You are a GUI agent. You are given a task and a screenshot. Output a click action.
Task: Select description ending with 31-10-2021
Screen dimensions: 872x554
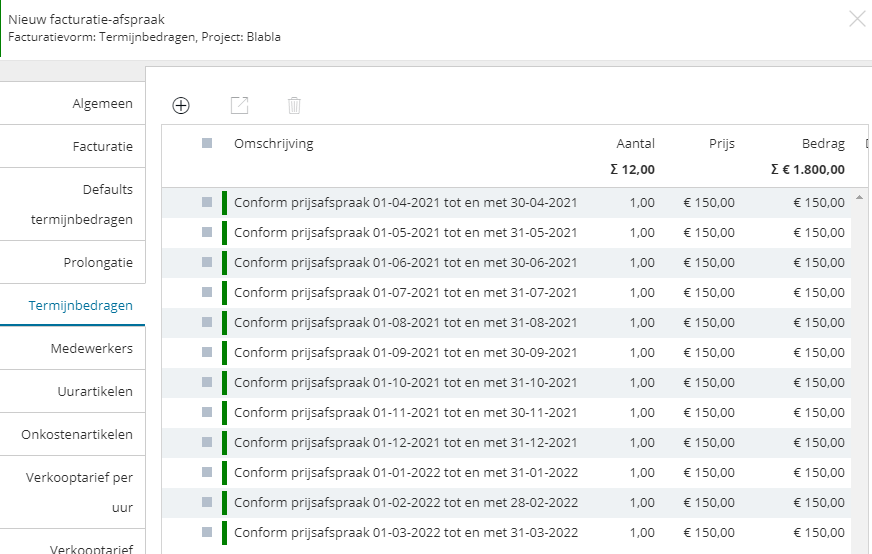tap(405, 383)
